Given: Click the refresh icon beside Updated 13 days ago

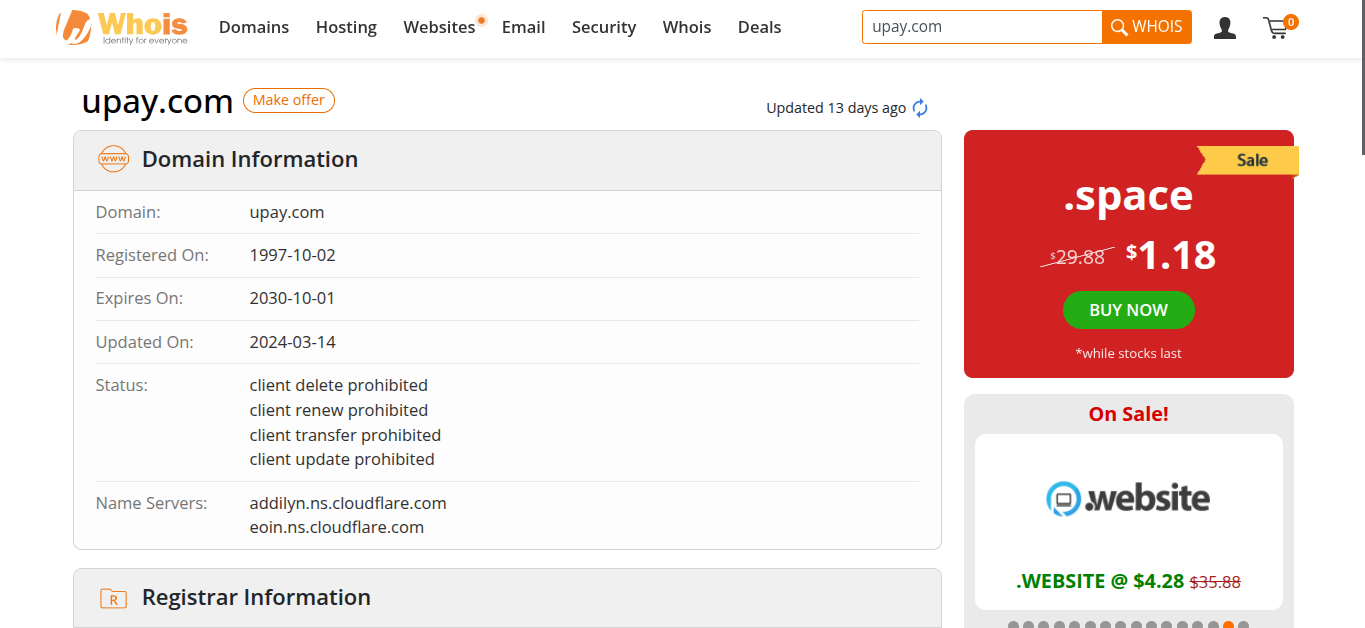Looking at the screenshot, I should pos(920,108).
